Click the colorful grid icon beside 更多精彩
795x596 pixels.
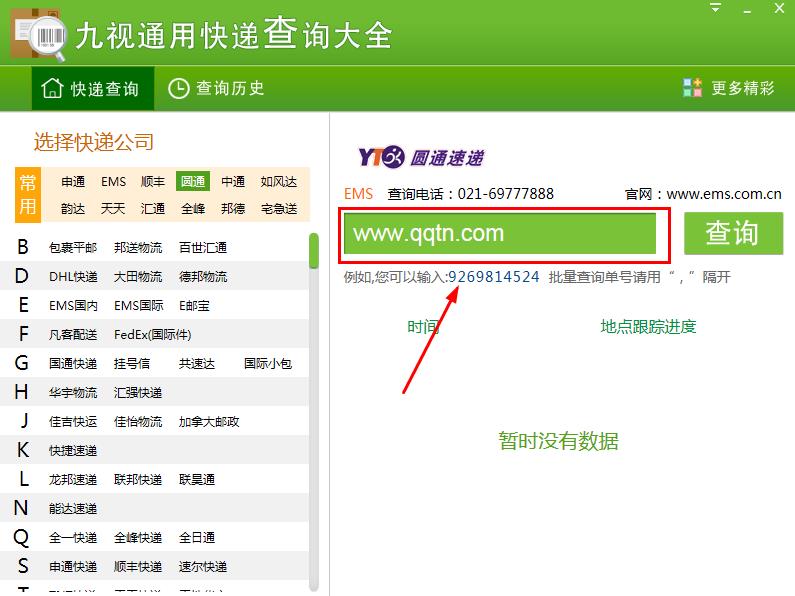(x=692, y=88)
